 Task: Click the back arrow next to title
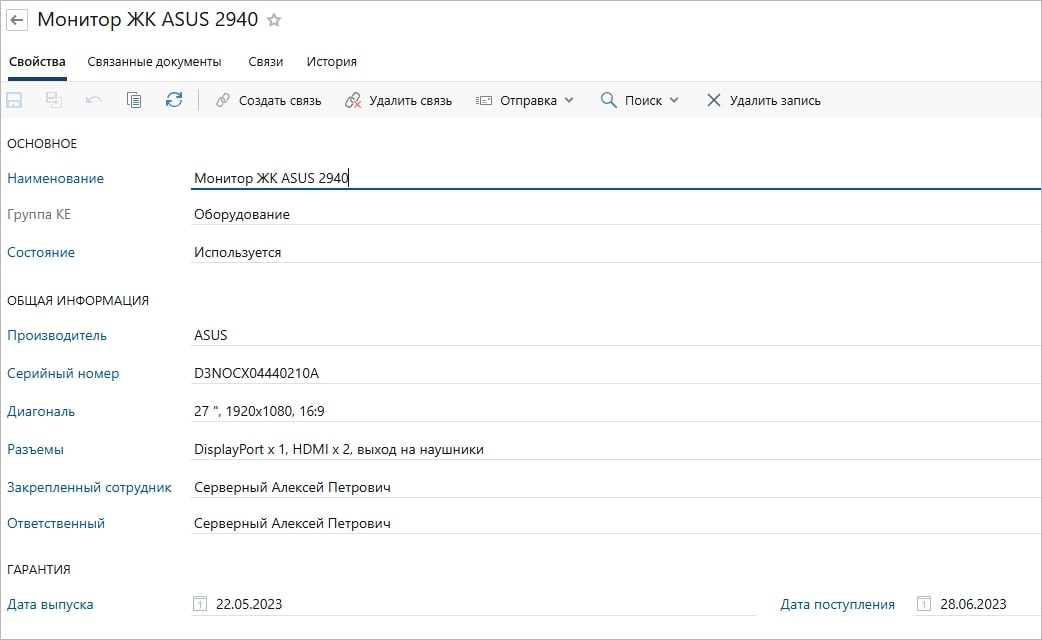point(17,20)
